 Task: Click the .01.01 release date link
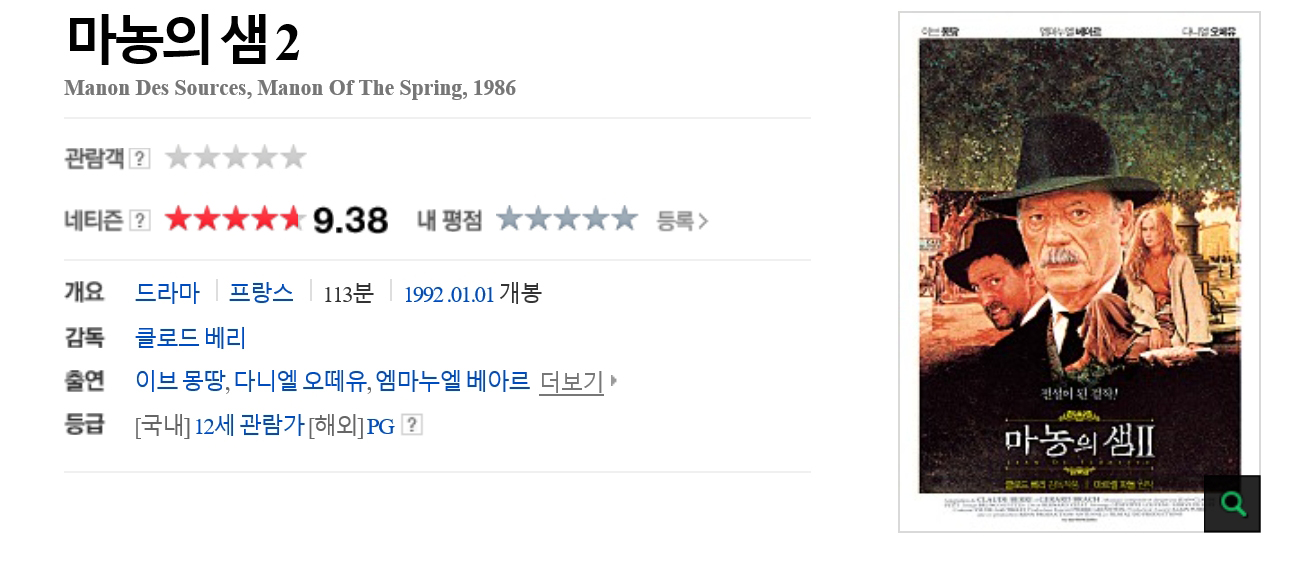tap(471, 294)
